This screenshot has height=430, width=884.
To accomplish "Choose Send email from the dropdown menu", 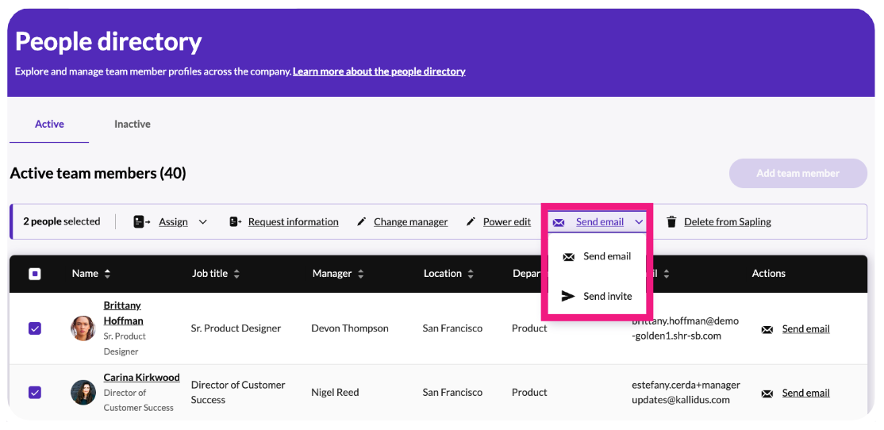I will pyautogui.click(x=606, y=257).
